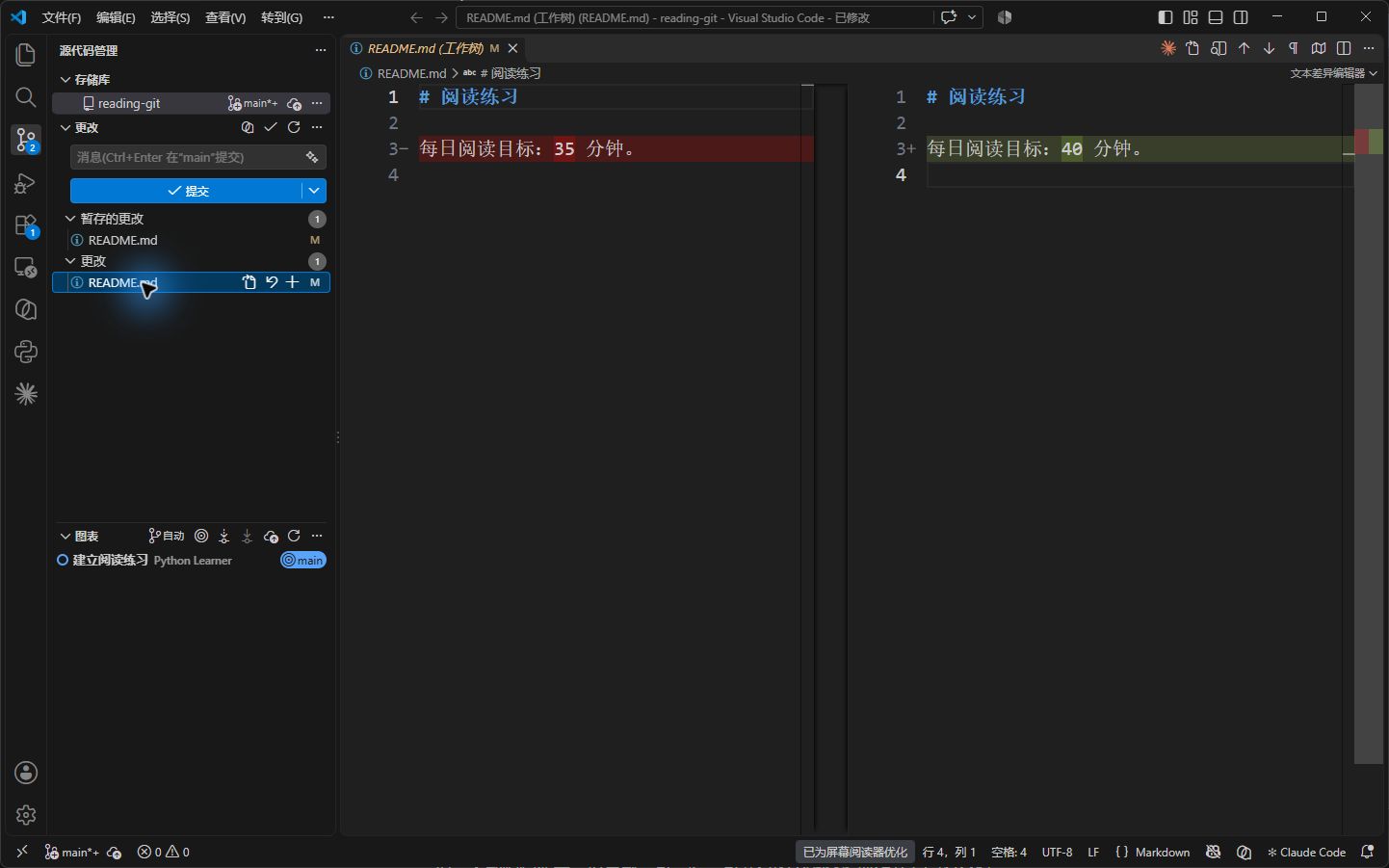Open the Manage gear in the activity bar
1389x868 pixels.
click(26, 815)
